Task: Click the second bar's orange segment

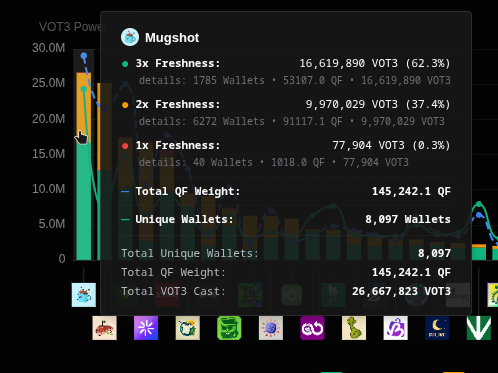Action: pos(99,127)
